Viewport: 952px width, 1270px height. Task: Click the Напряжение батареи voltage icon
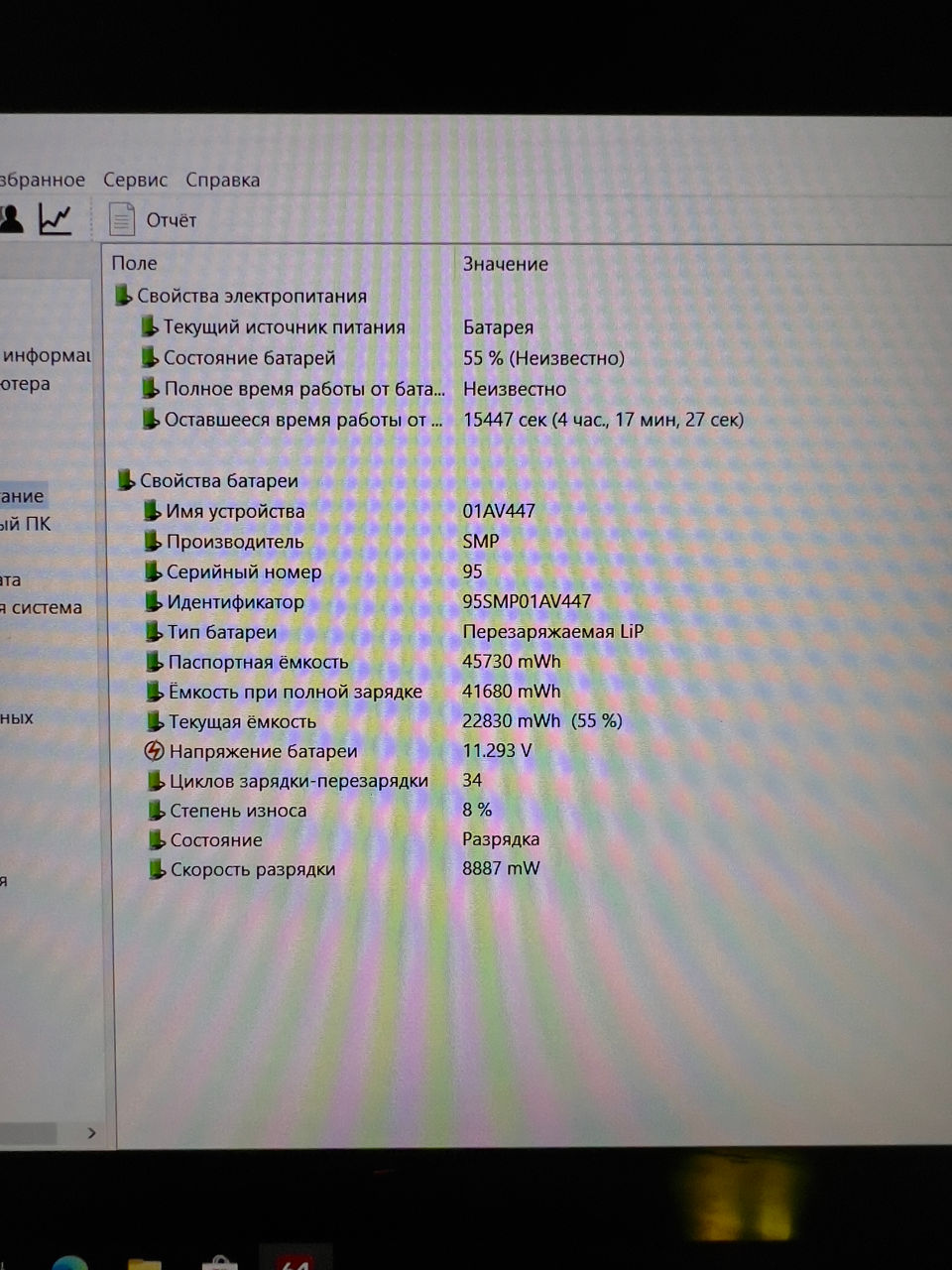(x=154, y=750)
